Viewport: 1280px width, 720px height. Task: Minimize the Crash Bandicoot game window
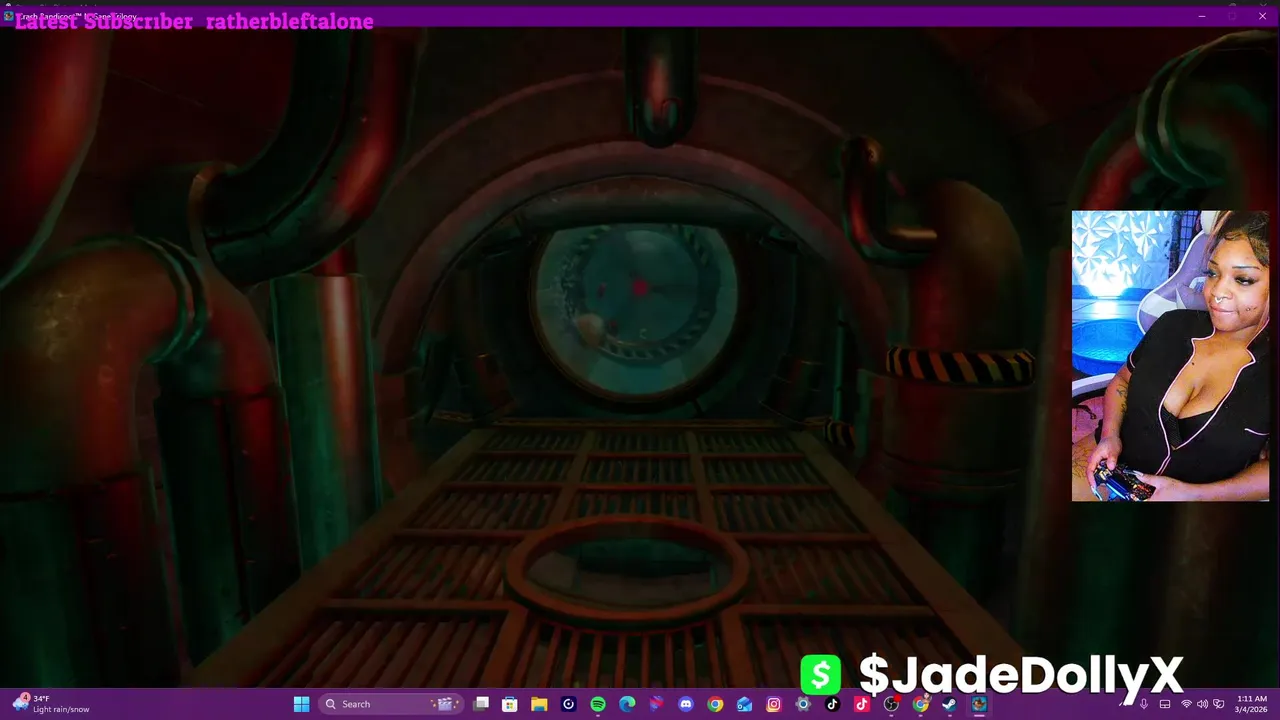pyautogui.click(x=1202, y=16)
